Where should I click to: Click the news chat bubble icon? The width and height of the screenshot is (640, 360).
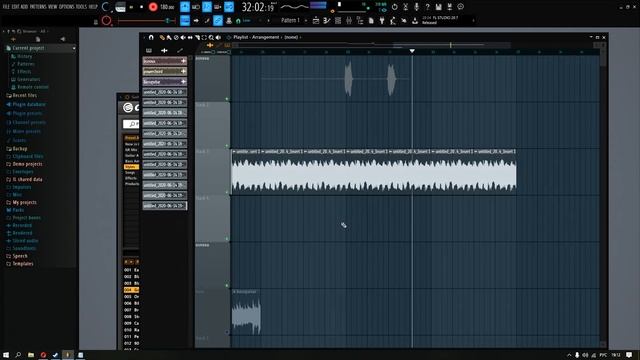point(460,7)
